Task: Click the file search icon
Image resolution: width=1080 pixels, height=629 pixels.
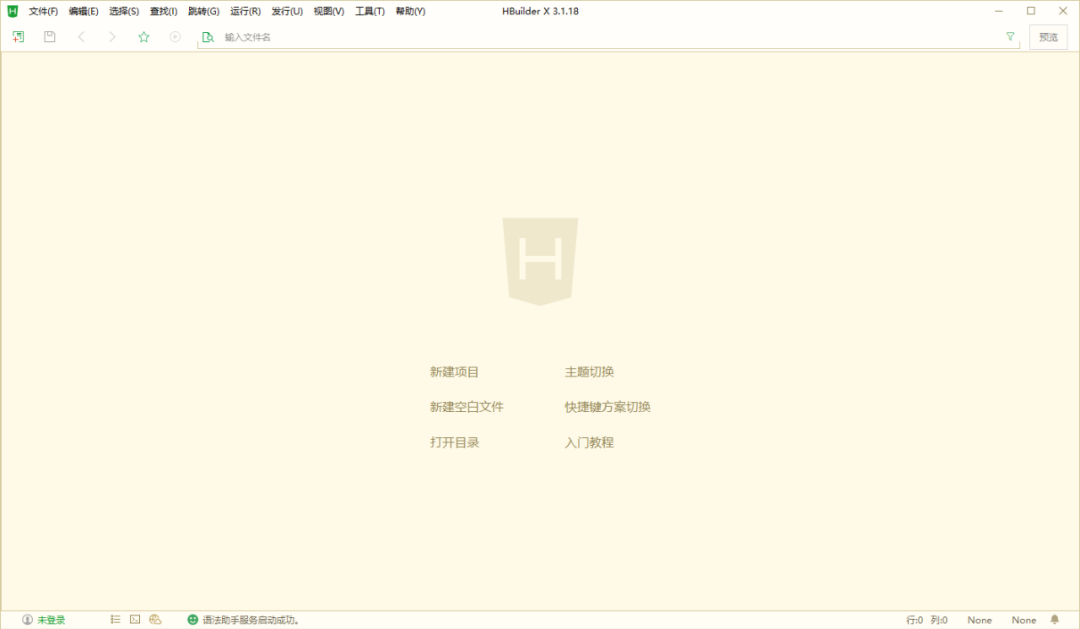Action: coord(207,37)
